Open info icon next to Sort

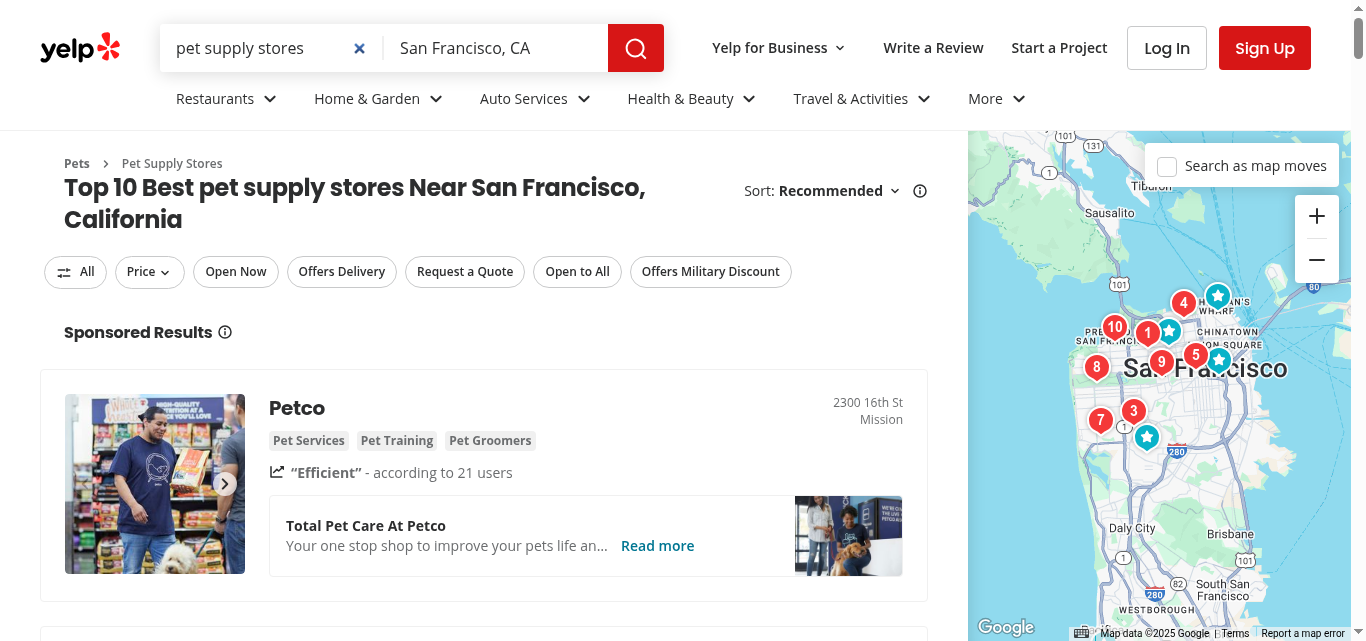920,191
